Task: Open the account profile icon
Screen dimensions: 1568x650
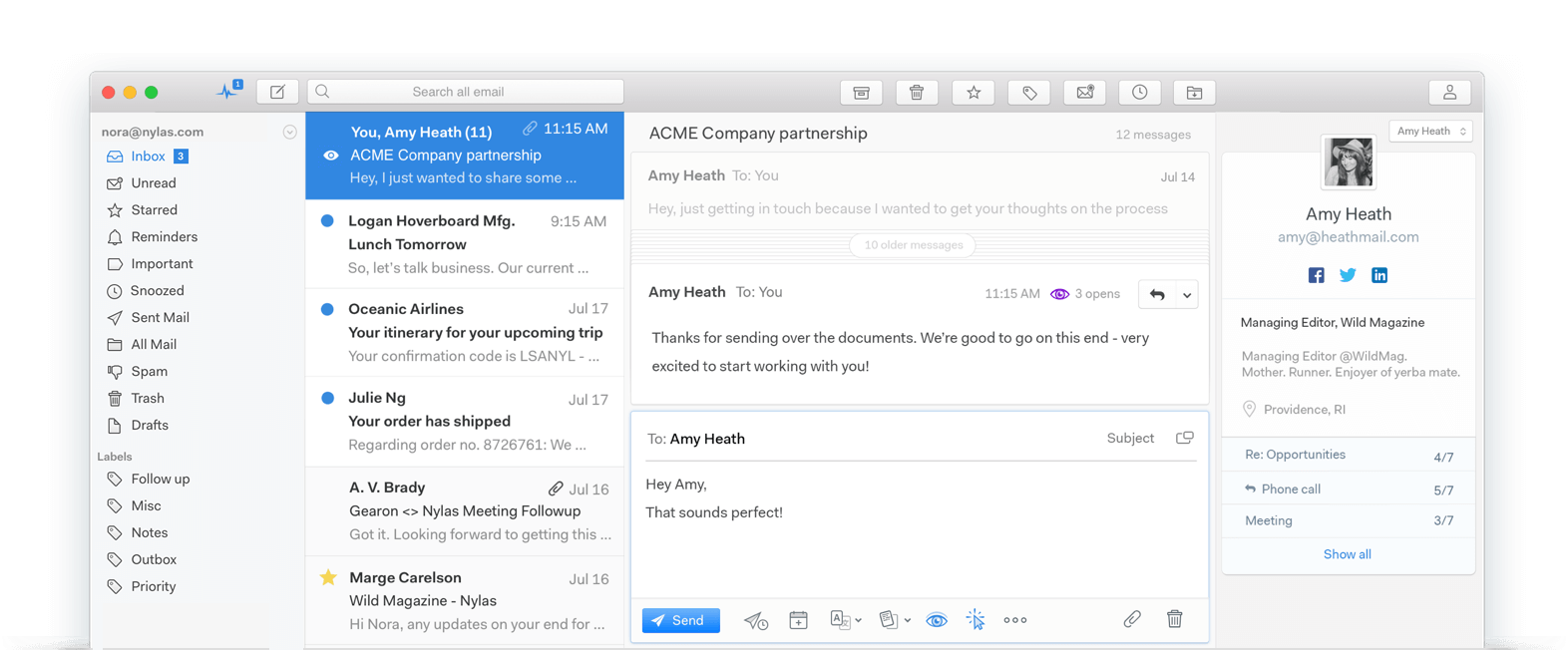Action: (1449, 93)
